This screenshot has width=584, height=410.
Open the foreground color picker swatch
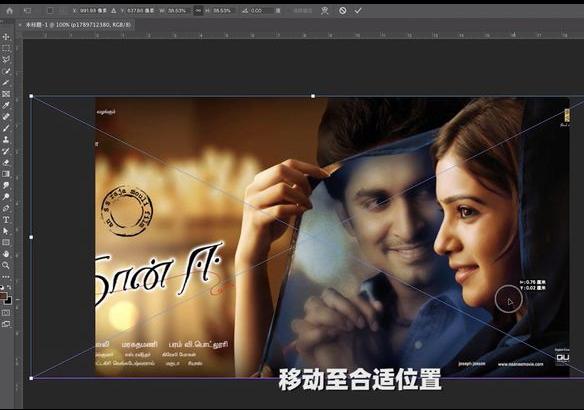[x=3, y=296]
